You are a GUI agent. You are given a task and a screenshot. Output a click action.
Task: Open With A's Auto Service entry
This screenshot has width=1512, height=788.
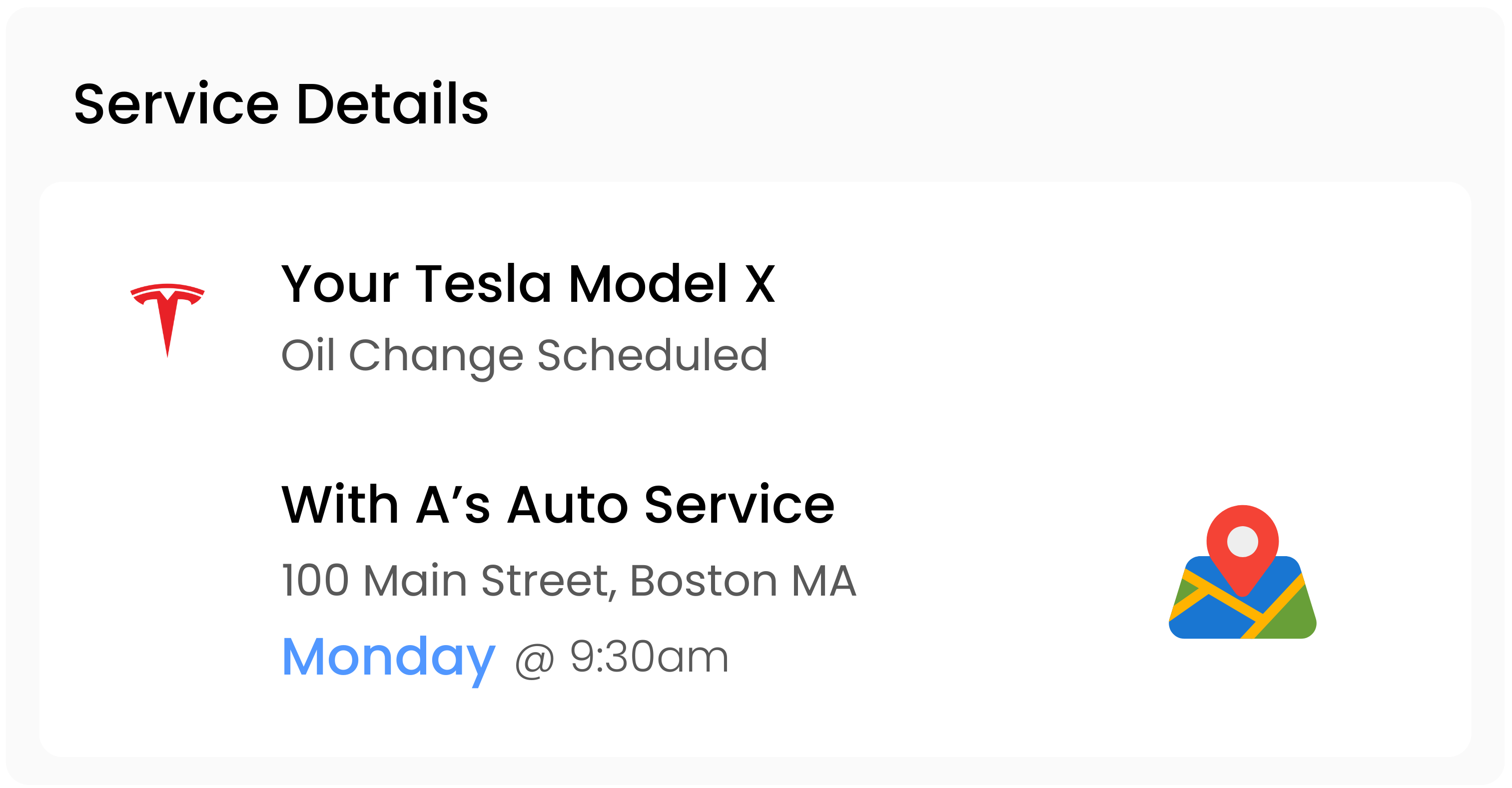(558, 504)
